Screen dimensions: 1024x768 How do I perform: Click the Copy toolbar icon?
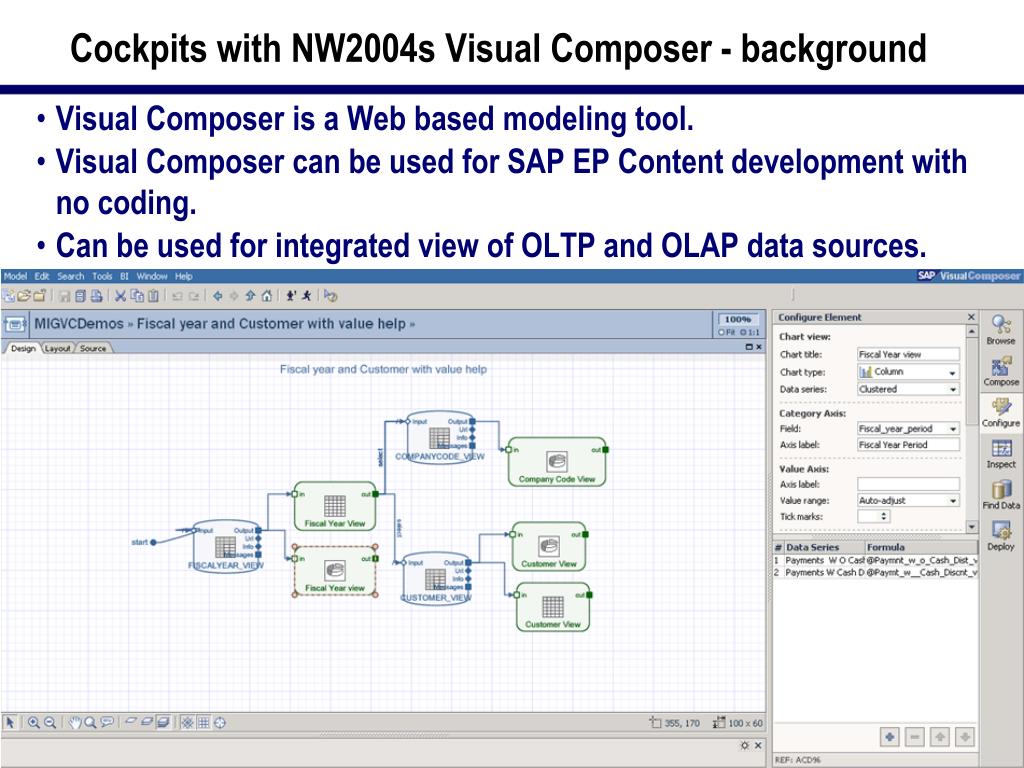137,296
